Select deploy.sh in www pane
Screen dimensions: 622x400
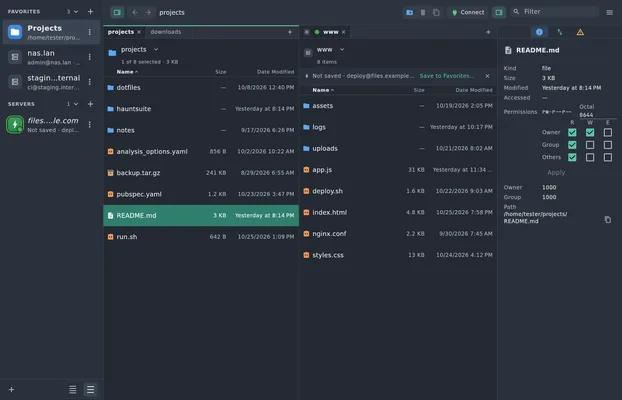click(x=398, y=191)
